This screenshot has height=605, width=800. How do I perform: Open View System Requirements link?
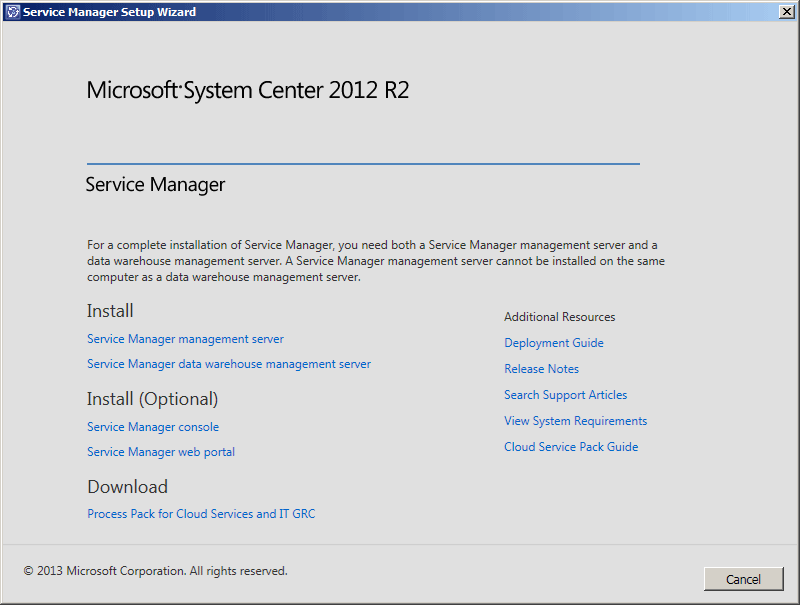(x=576, y=421)
